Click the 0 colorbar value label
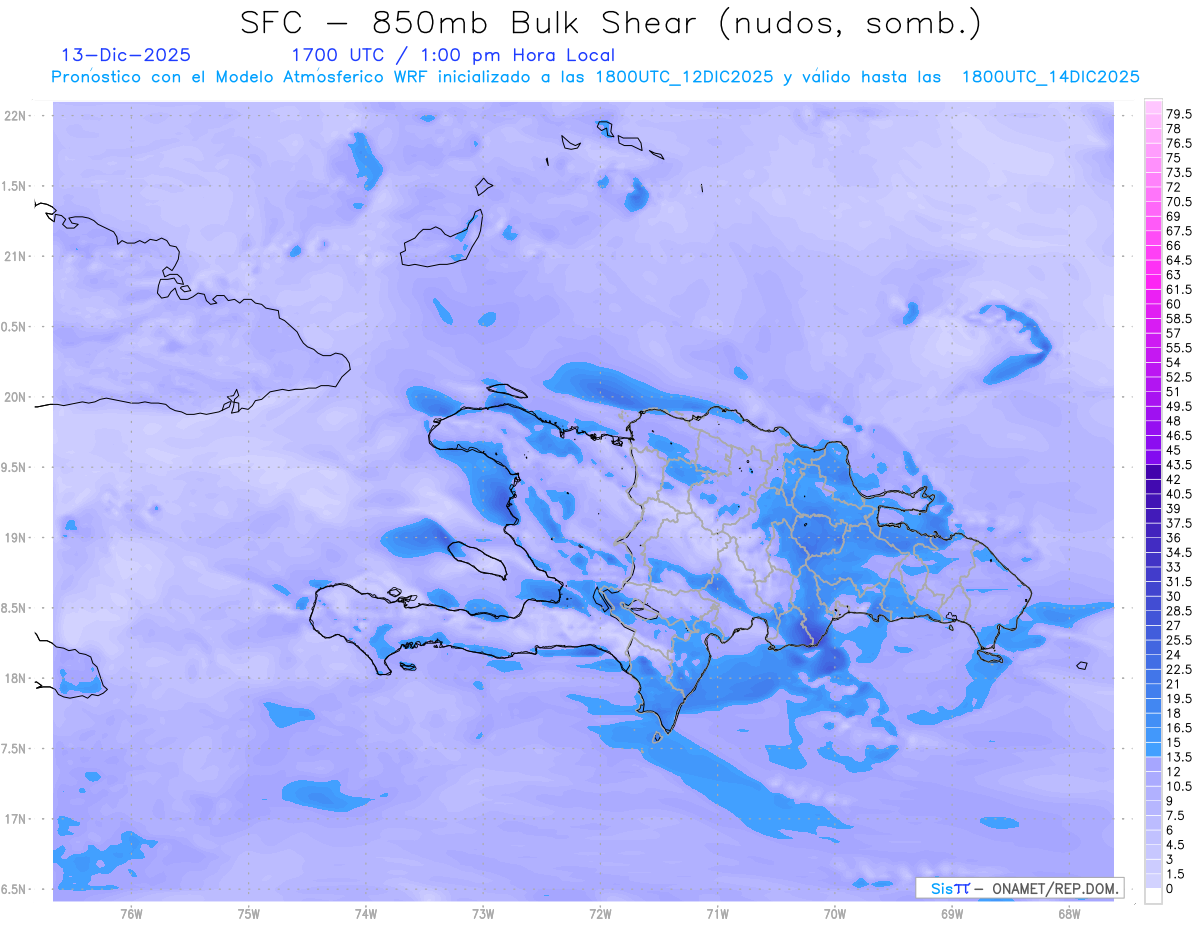This screenshot has height=927, width=1200. (x=1170, y=888)
